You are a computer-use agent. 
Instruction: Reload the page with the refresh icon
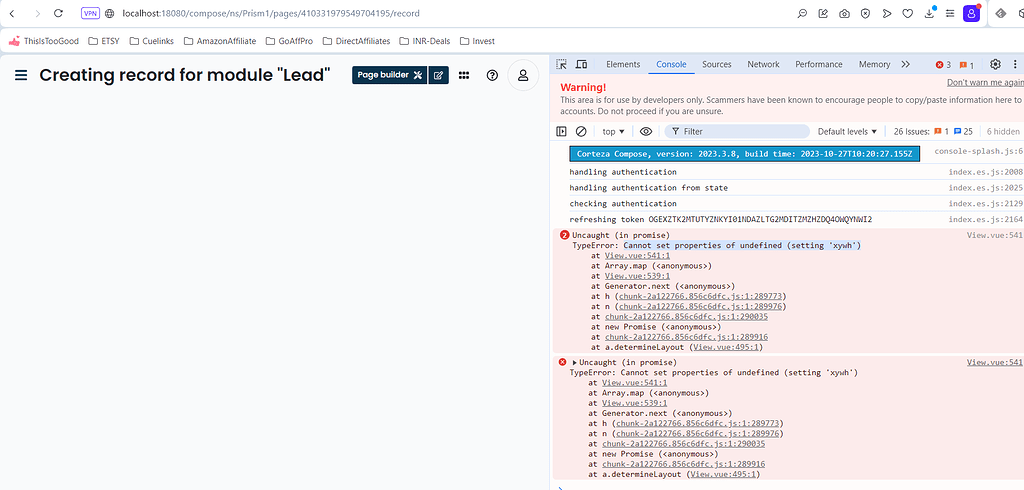click(58, 13)
